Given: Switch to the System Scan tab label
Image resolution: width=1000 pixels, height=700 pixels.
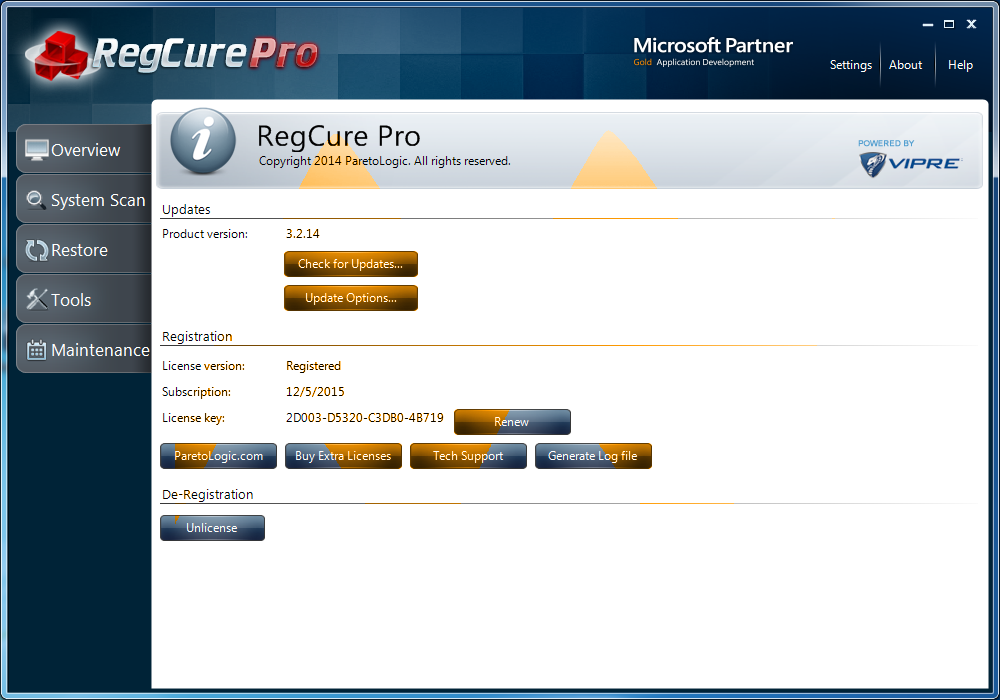Looking at the screenshot, I should tap(98, 200).
